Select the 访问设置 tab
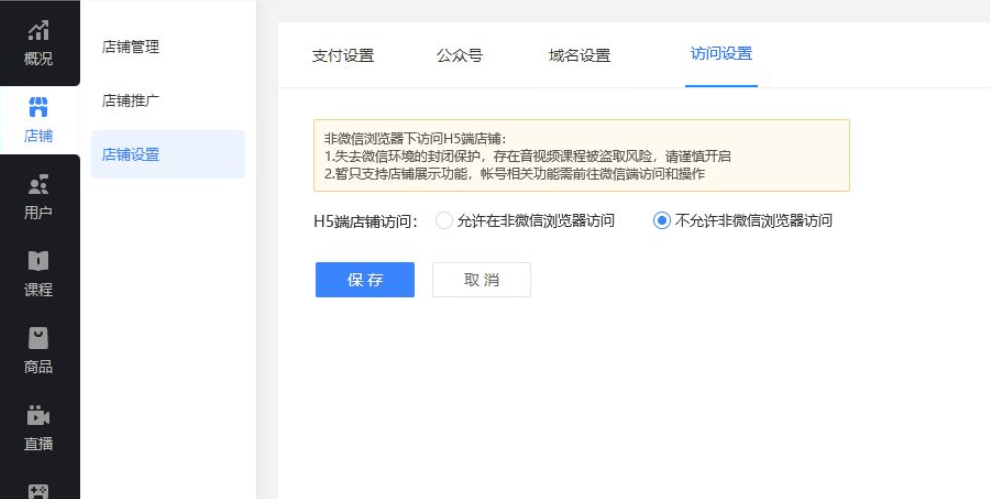The image size is (990, 499). (x=721, y=54)
